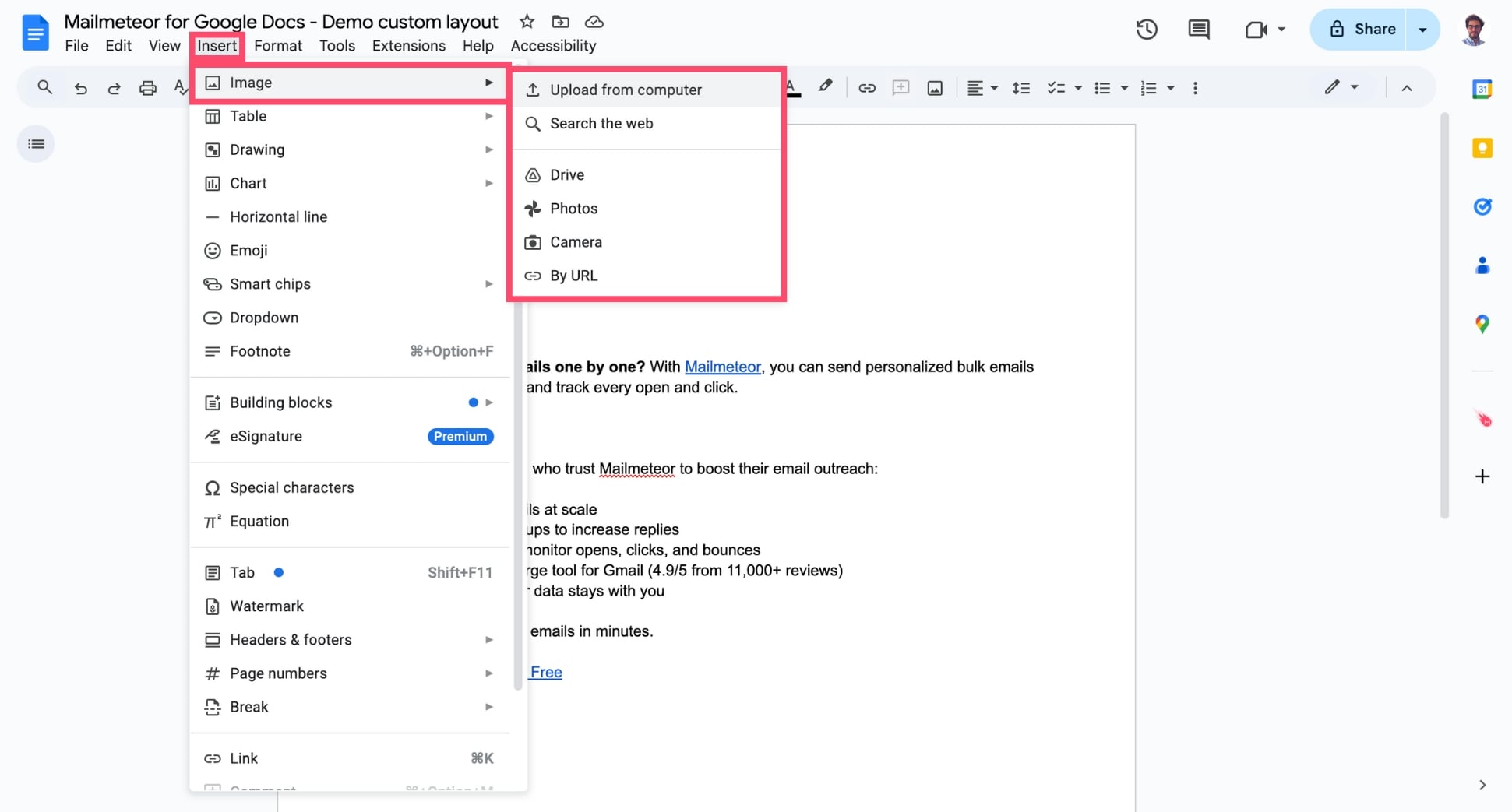Open the Smart chips submenu
The image size is (1512, 812).
349,283
